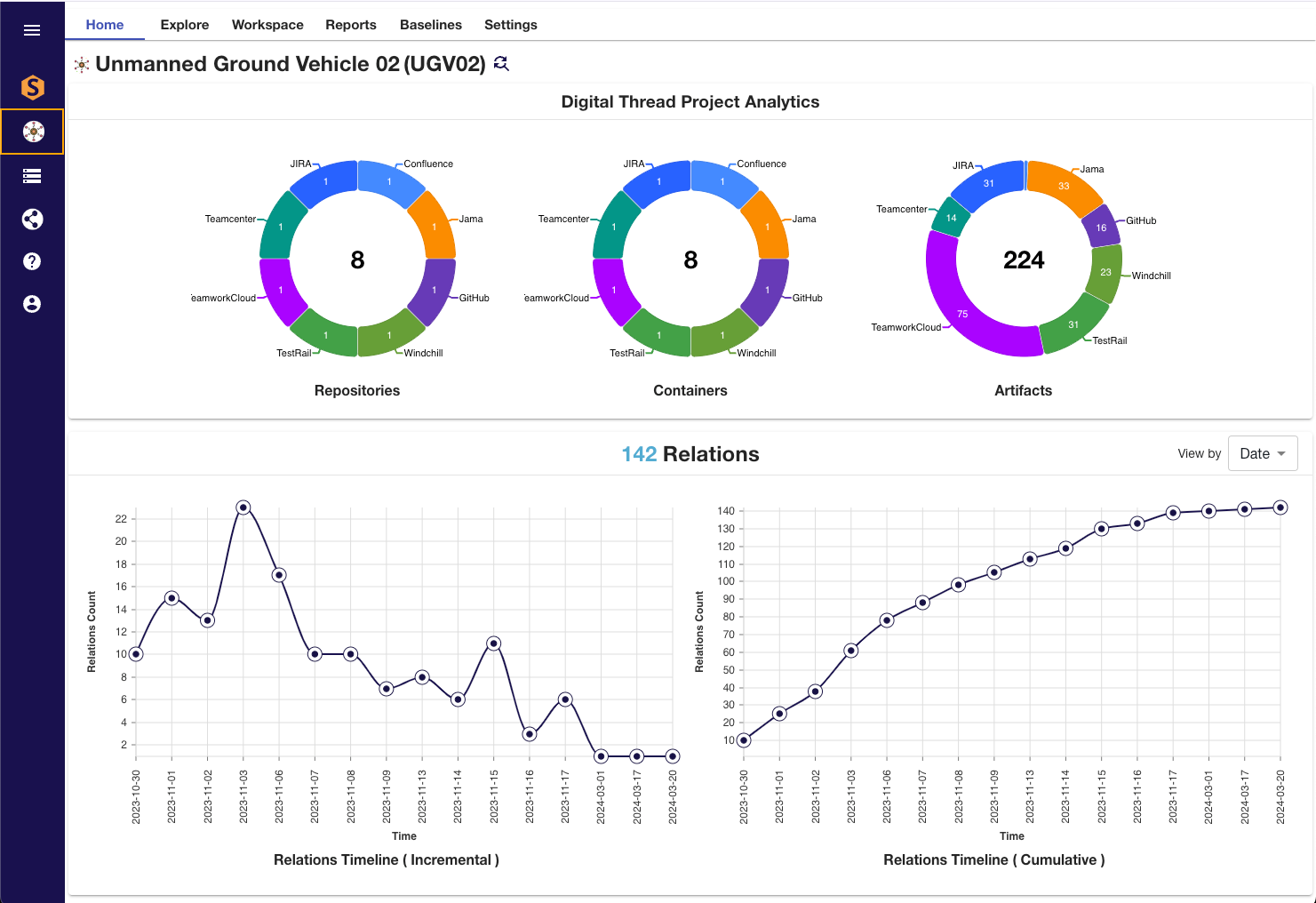Select the 2024-03-20 point on cumulative chart

click(1280, 507)
